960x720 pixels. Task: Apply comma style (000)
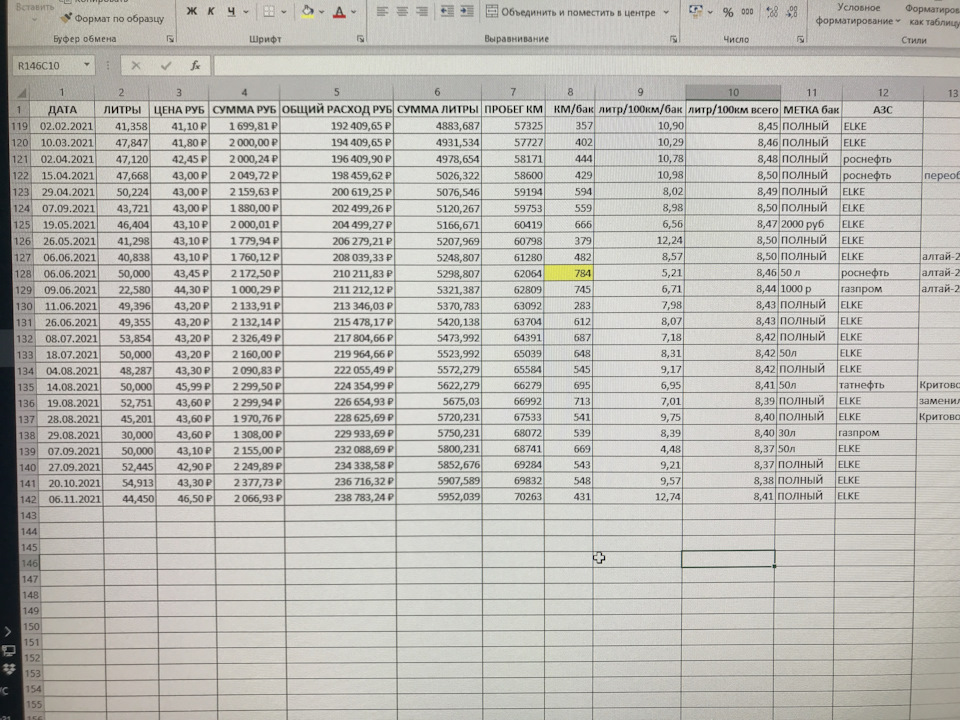coord(748,12)
